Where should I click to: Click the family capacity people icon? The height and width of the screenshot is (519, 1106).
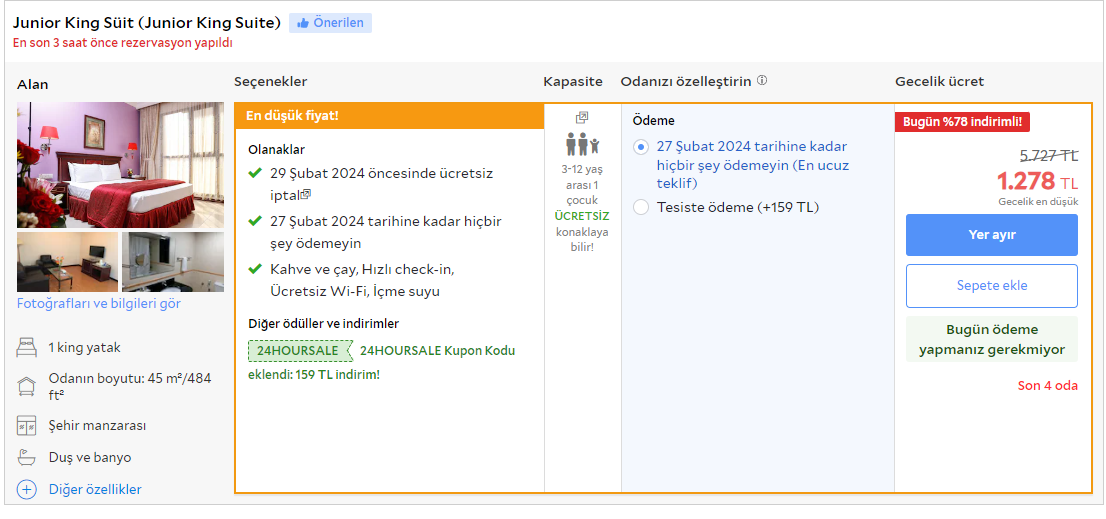point(582,144)
